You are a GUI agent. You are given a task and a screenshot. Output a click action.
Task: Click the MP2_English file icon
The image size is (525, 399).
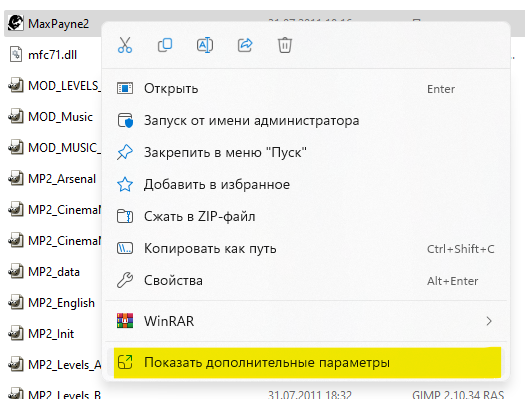pyautogui.click(x=16, y=302)
